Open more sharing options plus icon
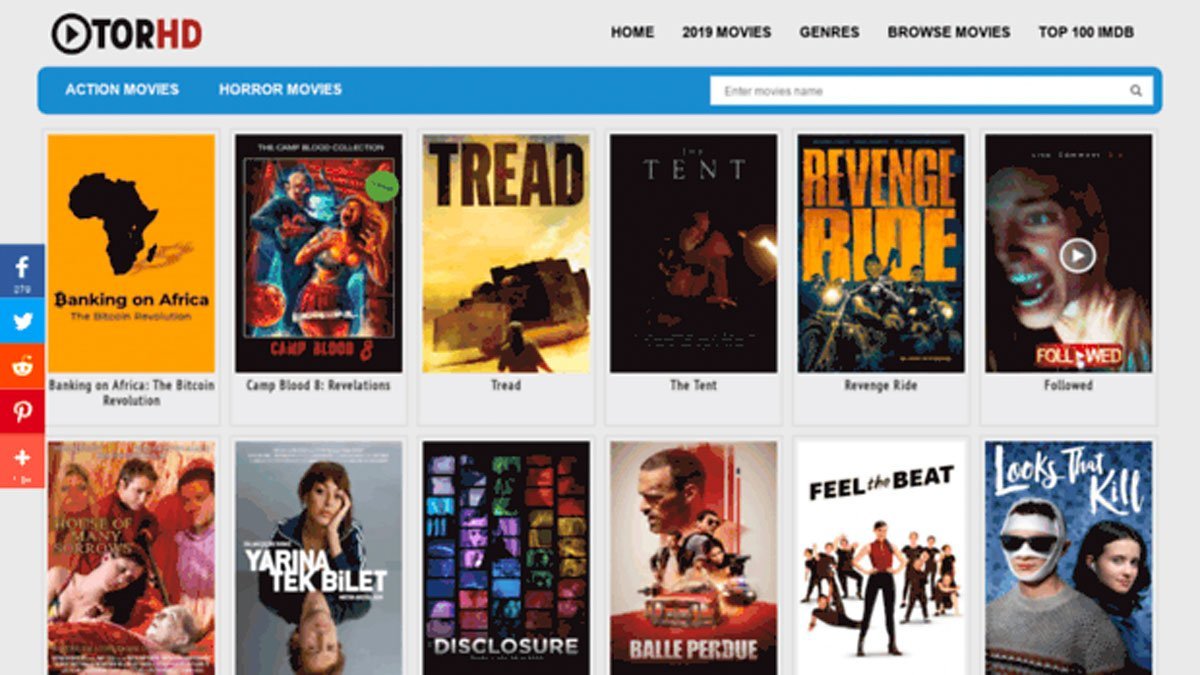The width and height of the screenshot is (1200, 675). [22, 460]
